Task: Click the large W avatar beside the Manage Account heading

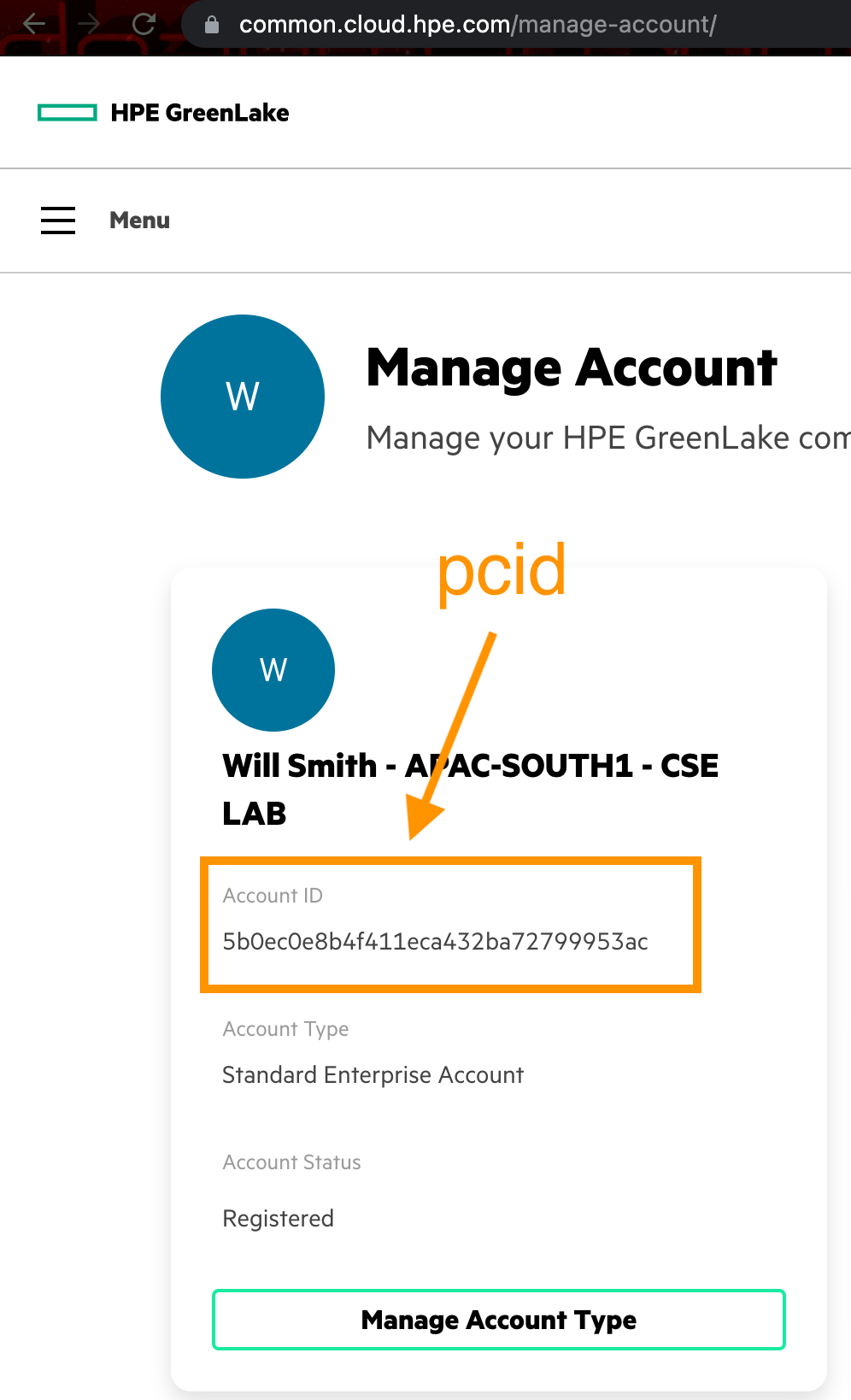Action: pos(243,397)
